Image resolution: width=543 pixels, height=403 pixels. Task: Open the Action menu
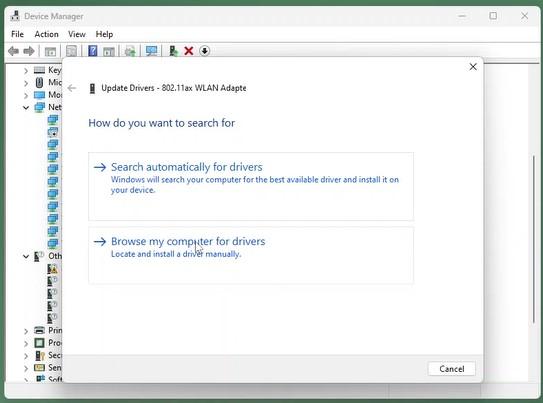point(46,34)
